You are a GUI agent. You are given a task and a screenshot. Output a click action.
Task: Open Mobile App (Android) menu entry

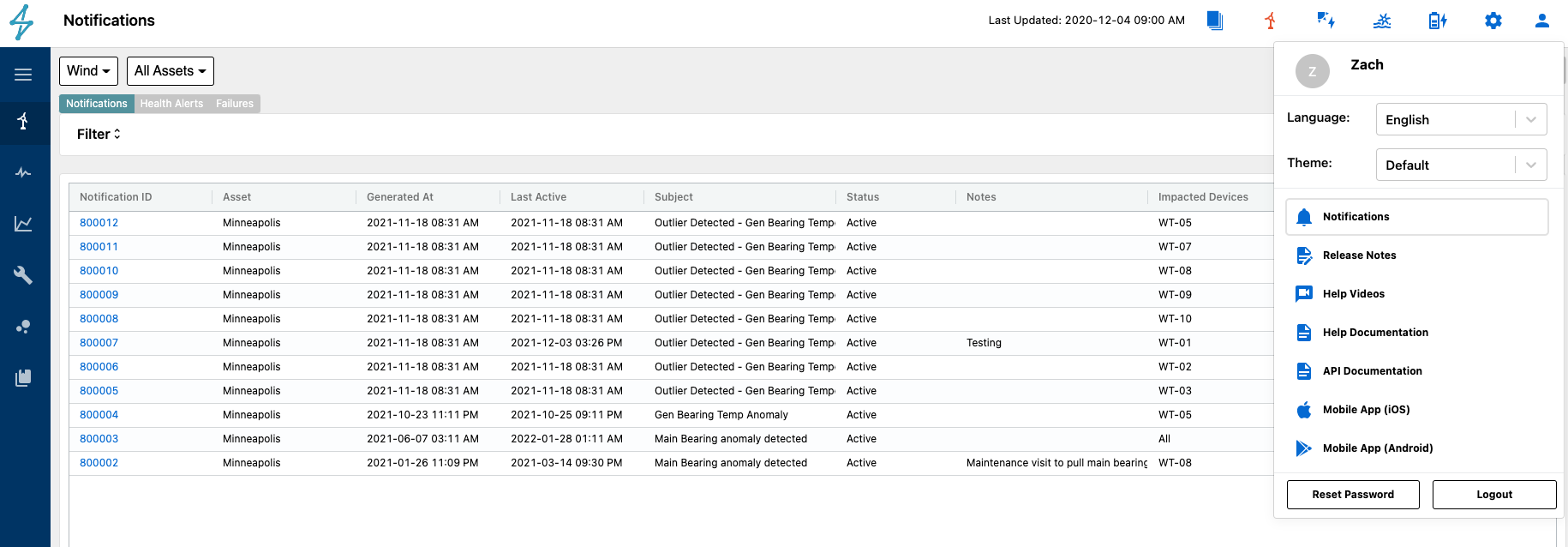(1417, 448)
